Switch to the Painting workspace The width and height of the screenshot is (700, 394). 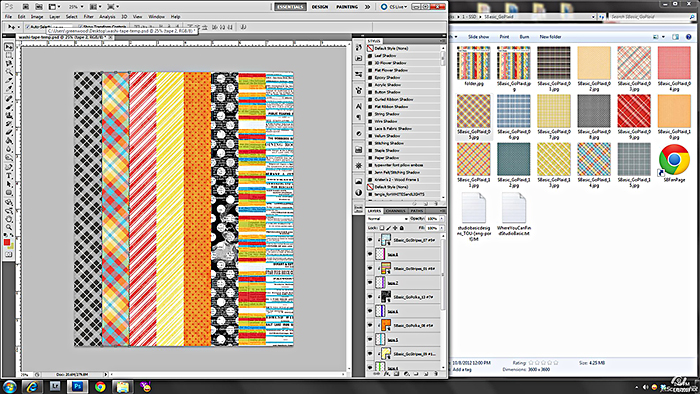click(347, 7)
